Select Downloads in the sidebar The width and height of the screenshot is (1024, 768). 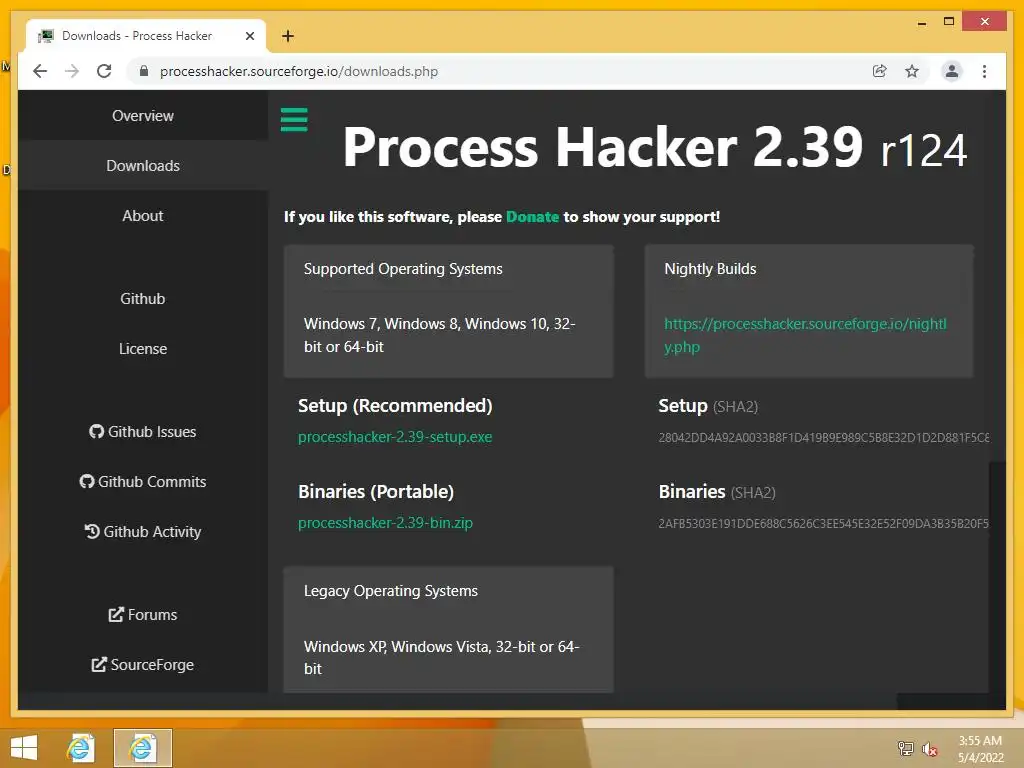(x=142, y=166)
